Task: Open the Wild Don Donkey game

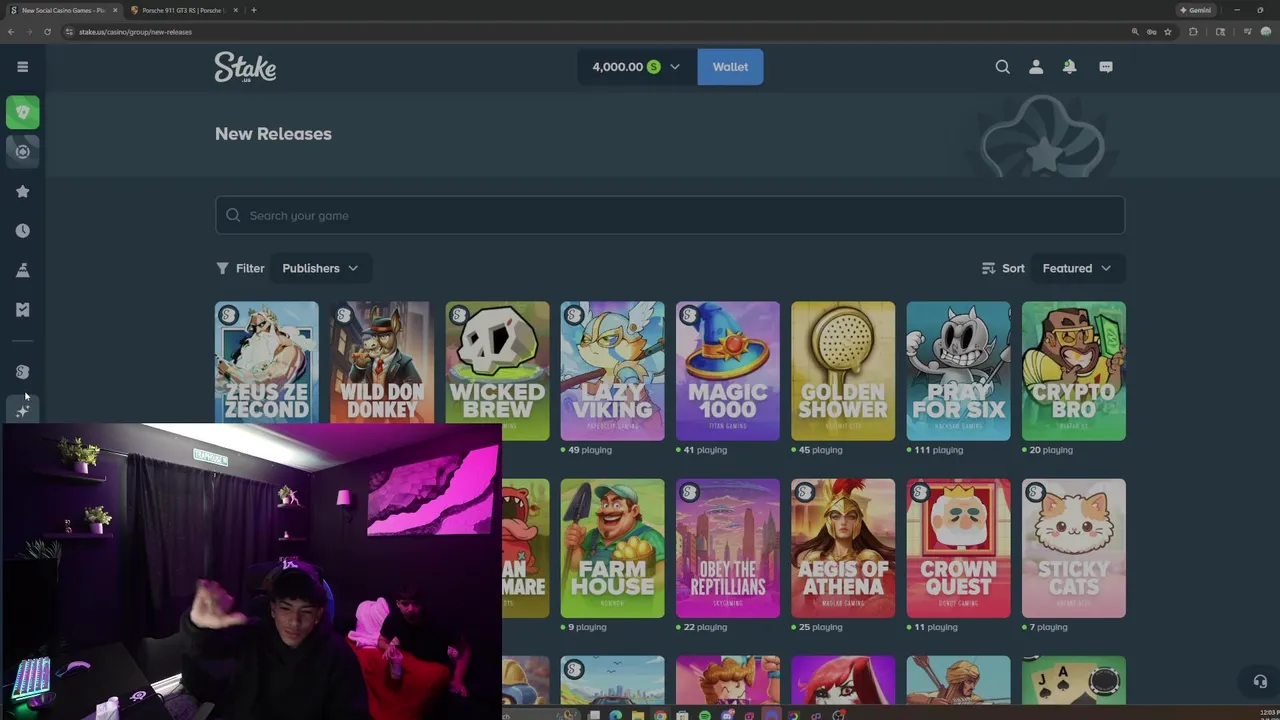Action: [381, 361]
